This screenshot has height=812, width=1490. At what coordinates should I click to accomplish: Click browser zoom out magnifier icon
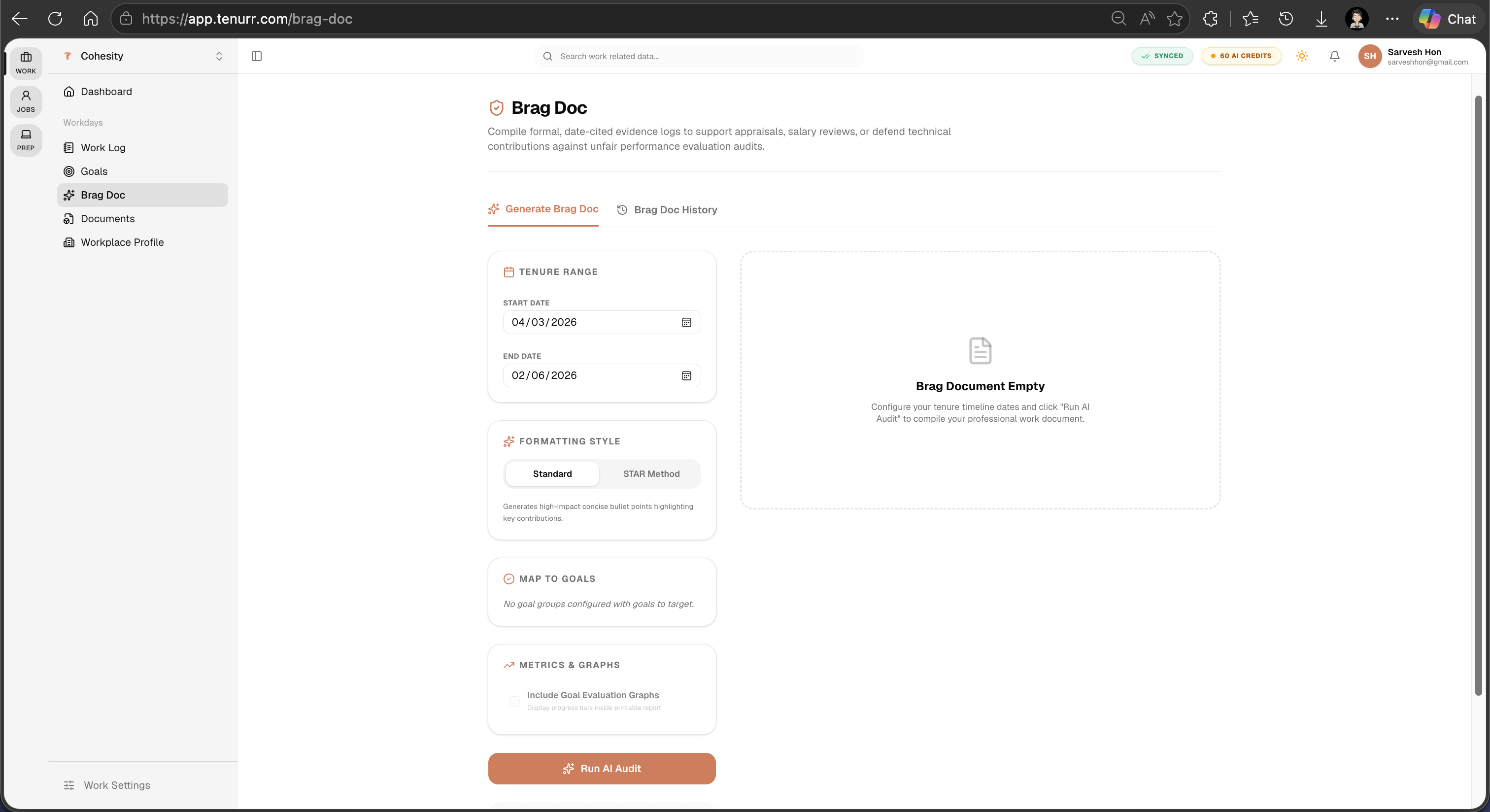[x=1118, y=19]
